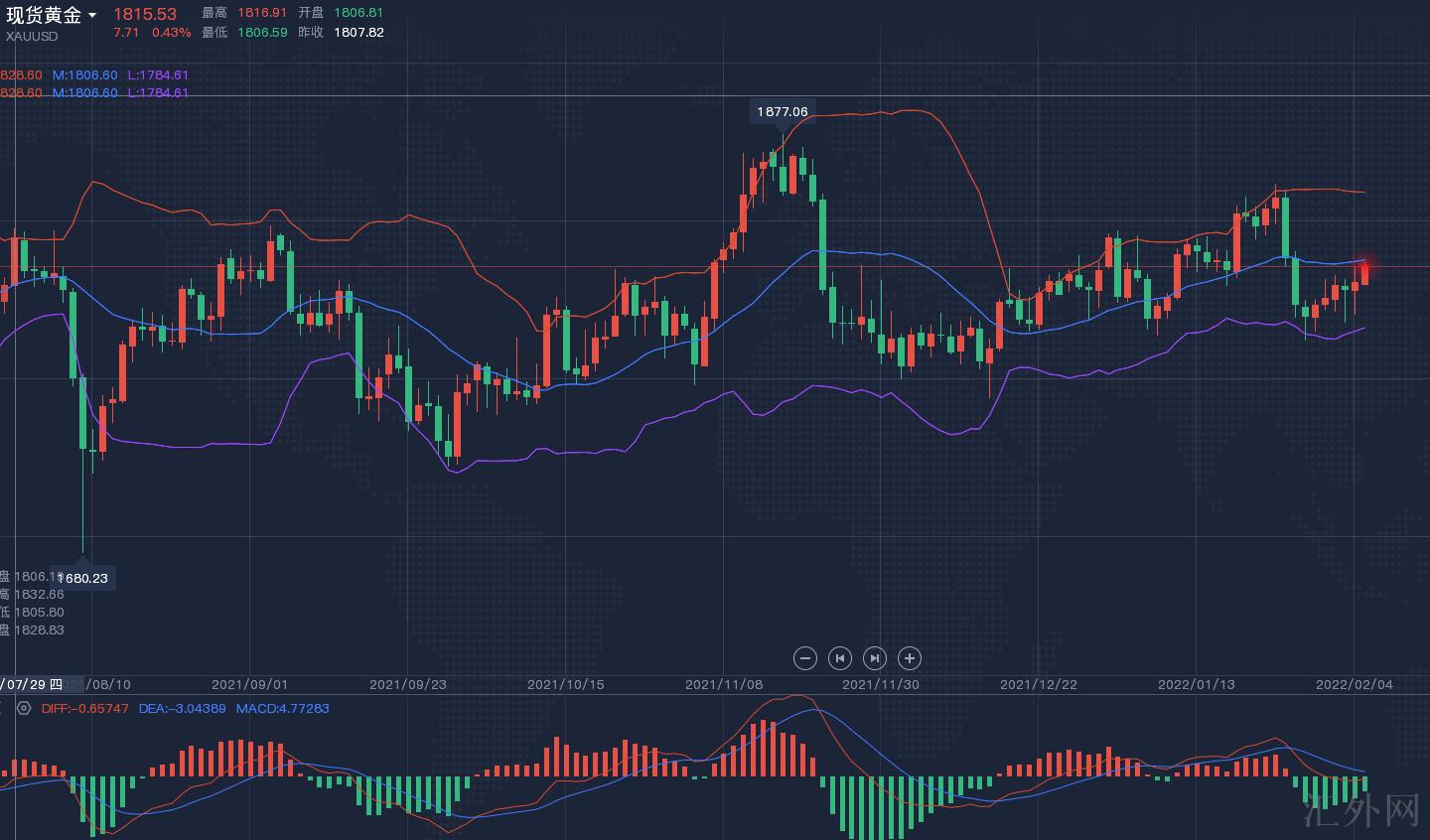Click the XAUUSD symbol code
Image resolution: width=1430 pixels, height=840 pixels.
(x=32, y=36)
